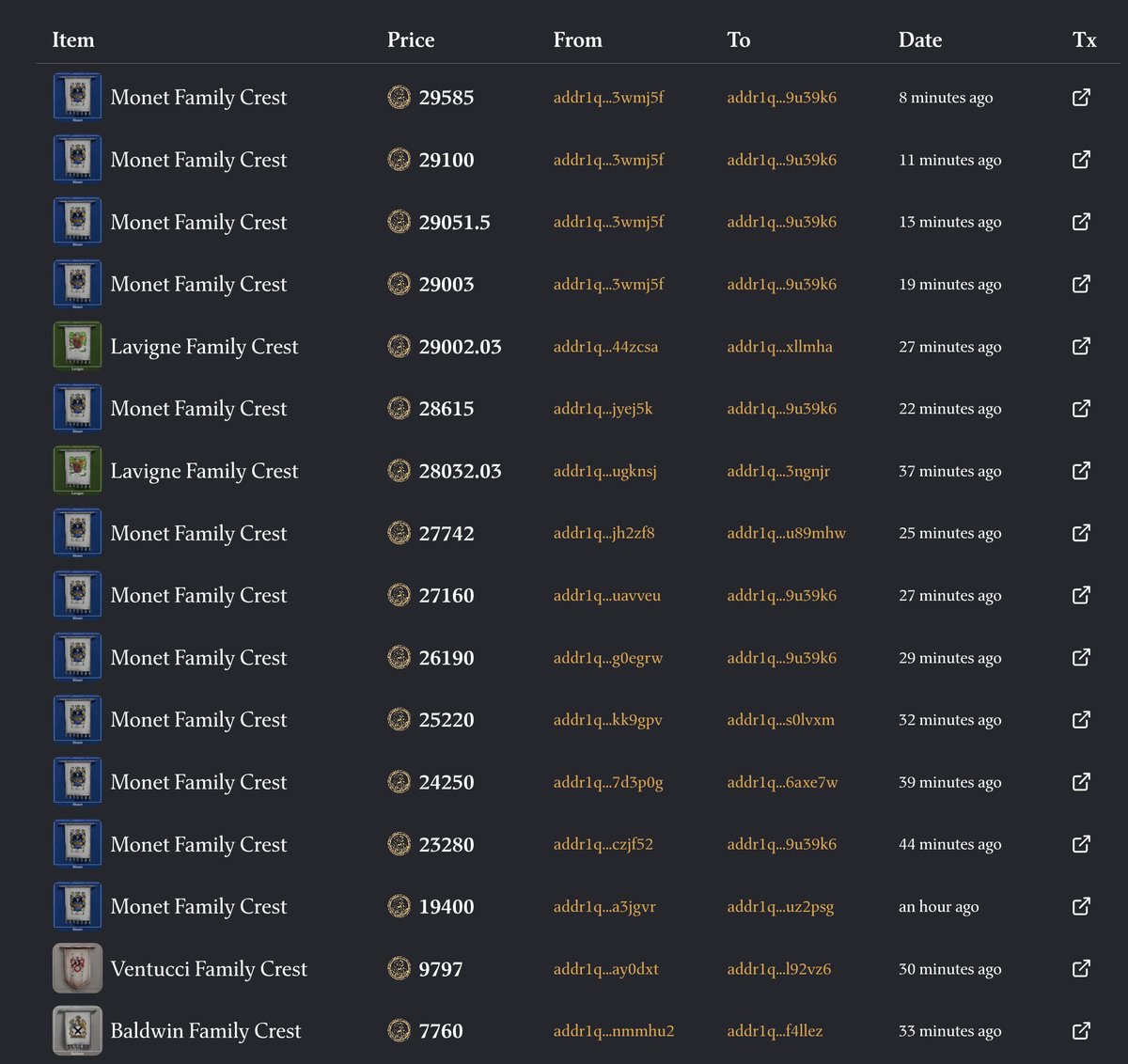The height and width of the screenshot is (1064, 1128).
Task: Open sender address addr1q...44zcsa
Action: [605, 346]
